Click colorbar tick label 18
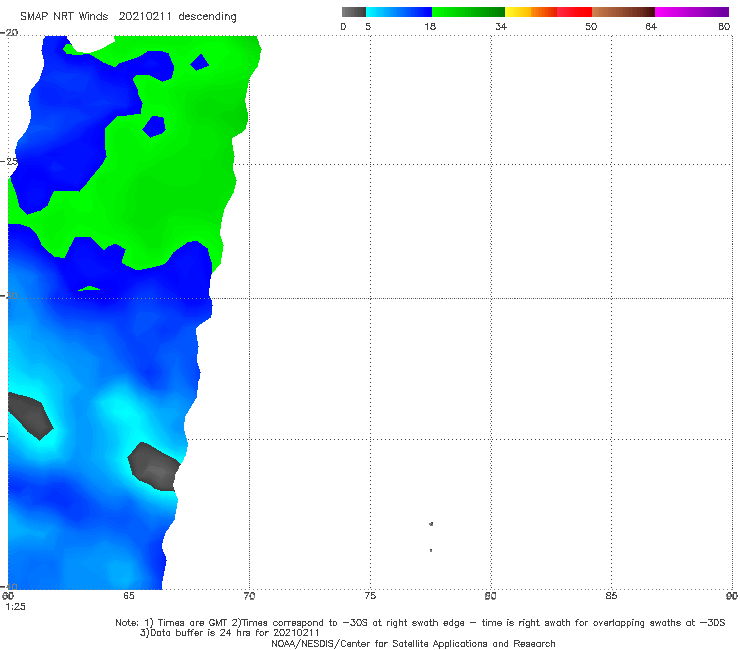 tap(430, 26)
